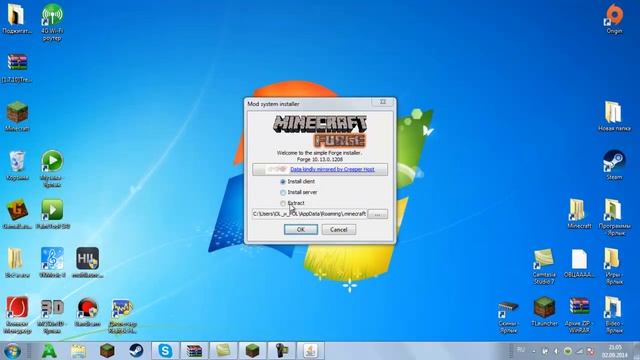The height and width of the screenshot is (360, 640).
Task: Open the Minecraft folder shortcut on the right
Action: pos(579,214)
